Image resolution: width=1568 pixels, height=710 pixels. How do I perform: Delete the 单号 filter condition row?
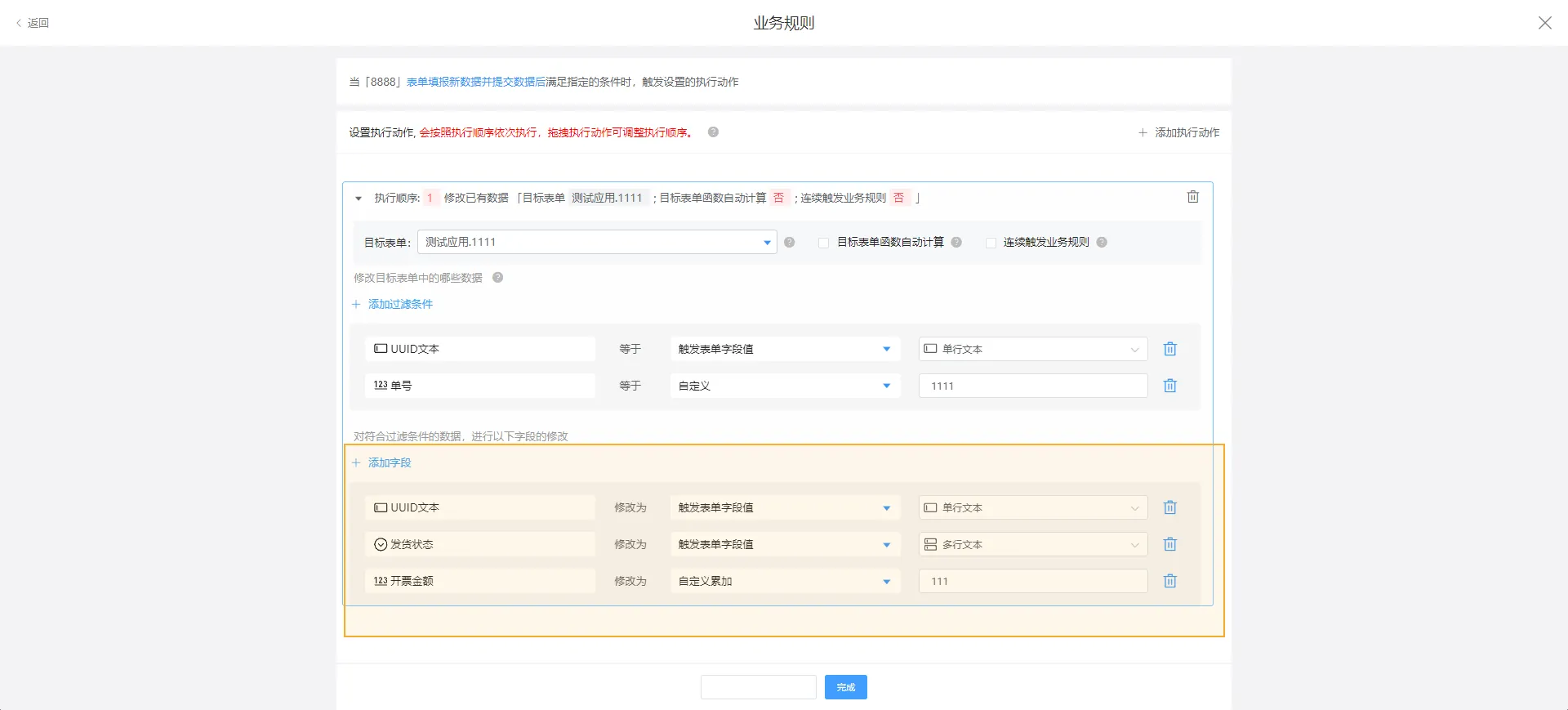pyautogui.click(x=1169, y=386)
